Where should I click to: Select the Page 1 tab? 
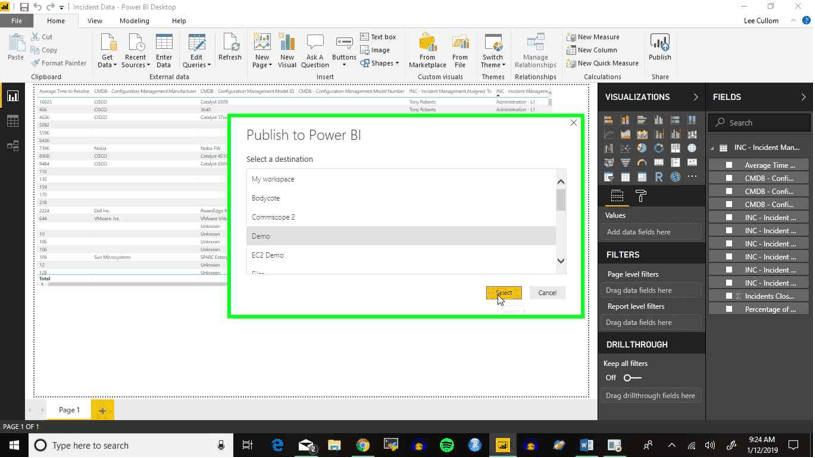[x=69, y=410]
